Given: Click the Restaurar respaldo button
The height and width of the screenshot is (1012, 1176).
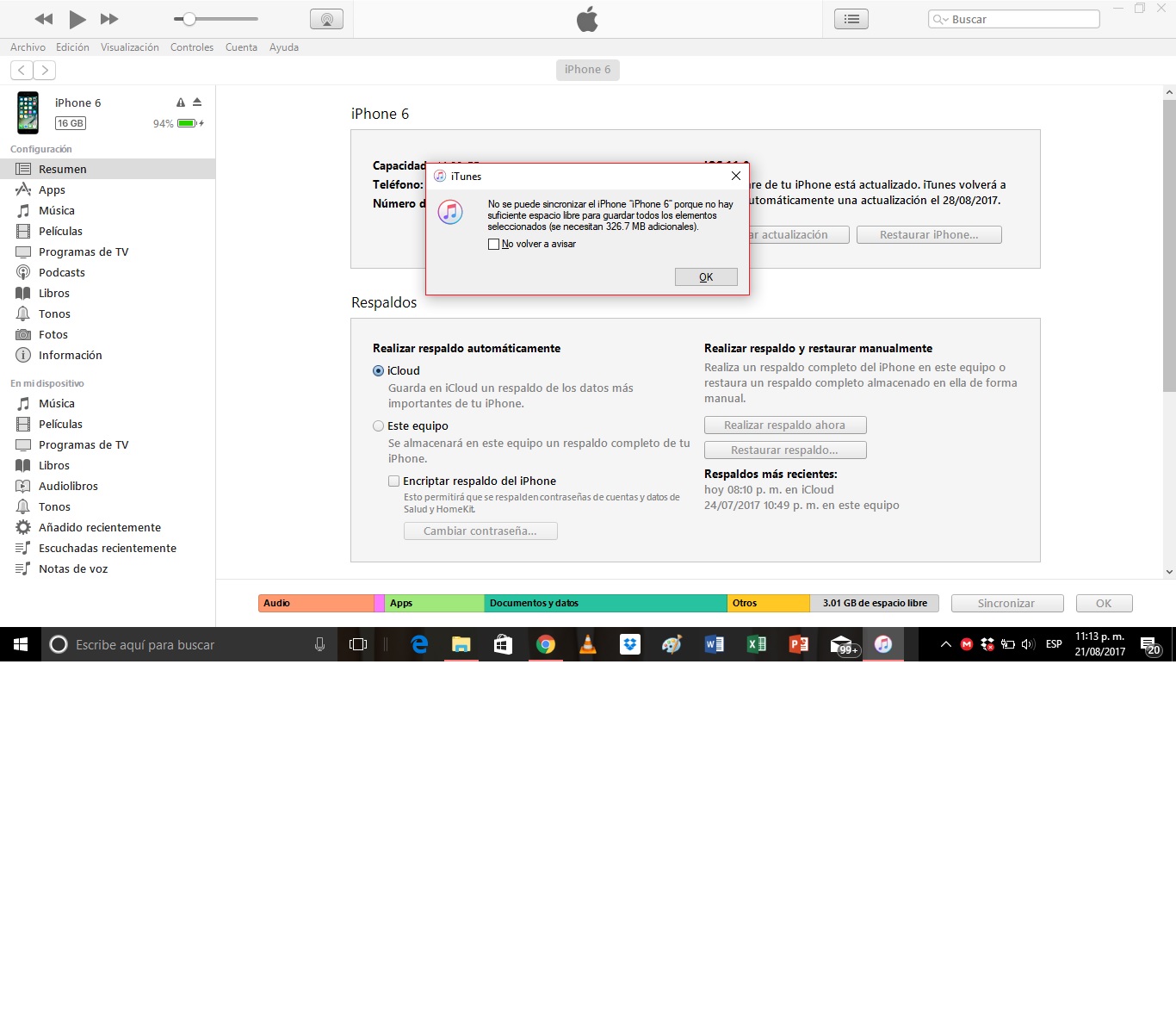Looking at the screenshot, I should tap(785, 450).
